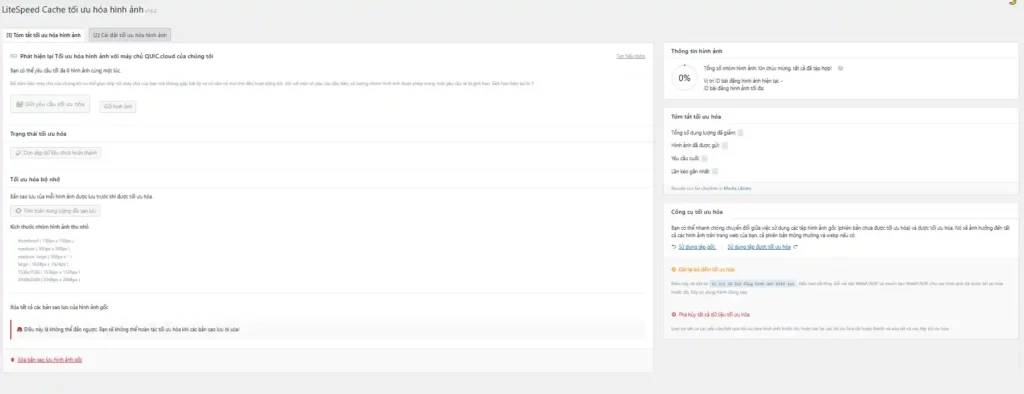The width and height of the screenshot is (1024, 394).
Task: Click 'Đặt lại bộ đếm tối ưu hóa' link
Action: point(706,269)
